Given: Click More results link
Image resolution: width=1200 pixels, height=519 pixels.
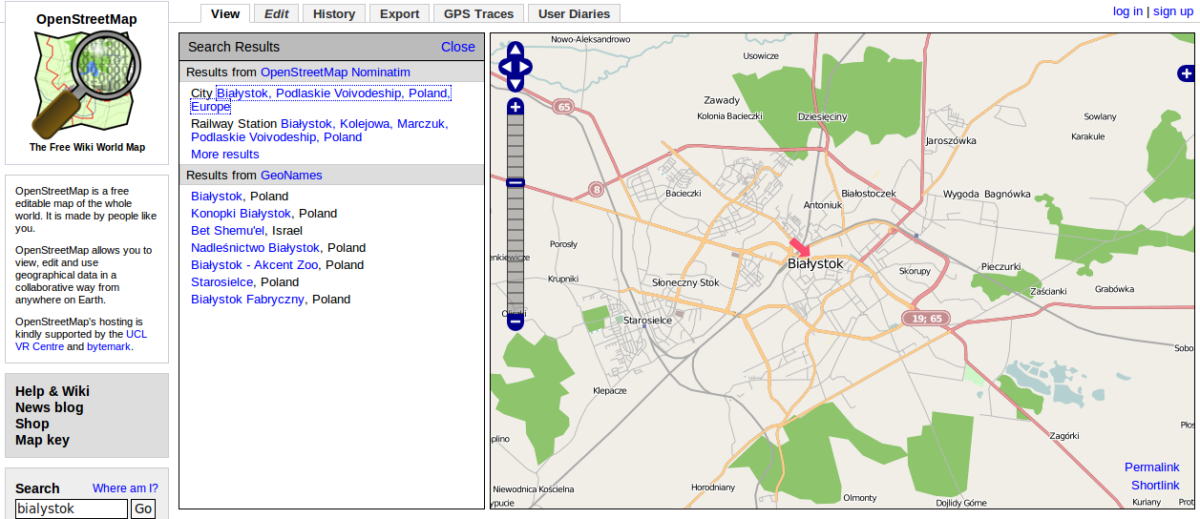Looking at the screenshot, I should coord(225,154).
